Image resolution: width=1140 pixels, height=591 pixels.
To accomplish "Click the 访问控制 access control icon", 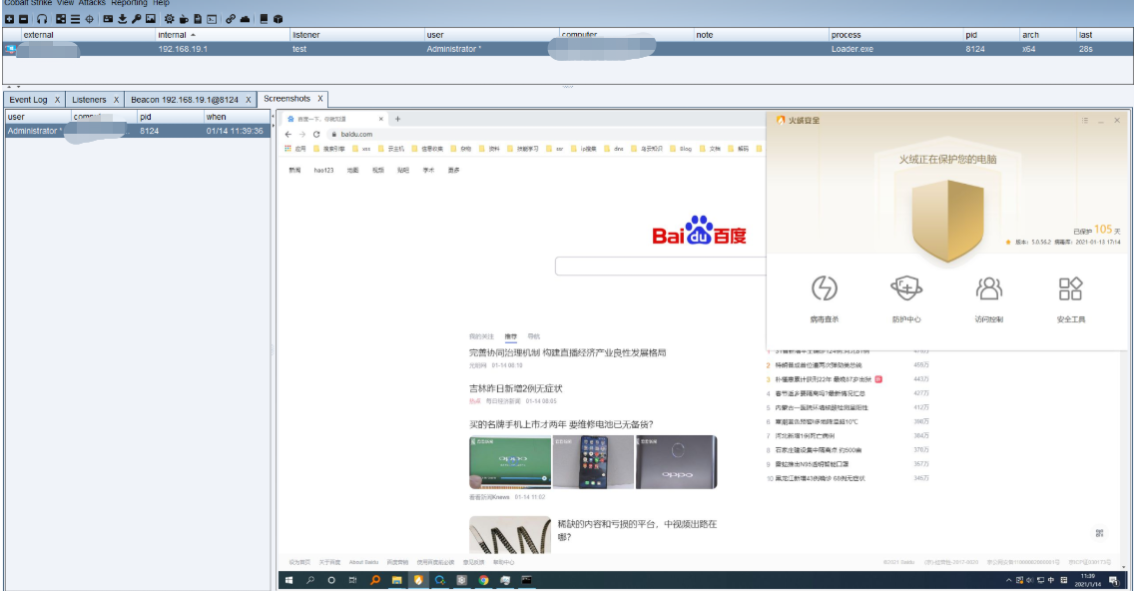I will click(x=989, y=289).
